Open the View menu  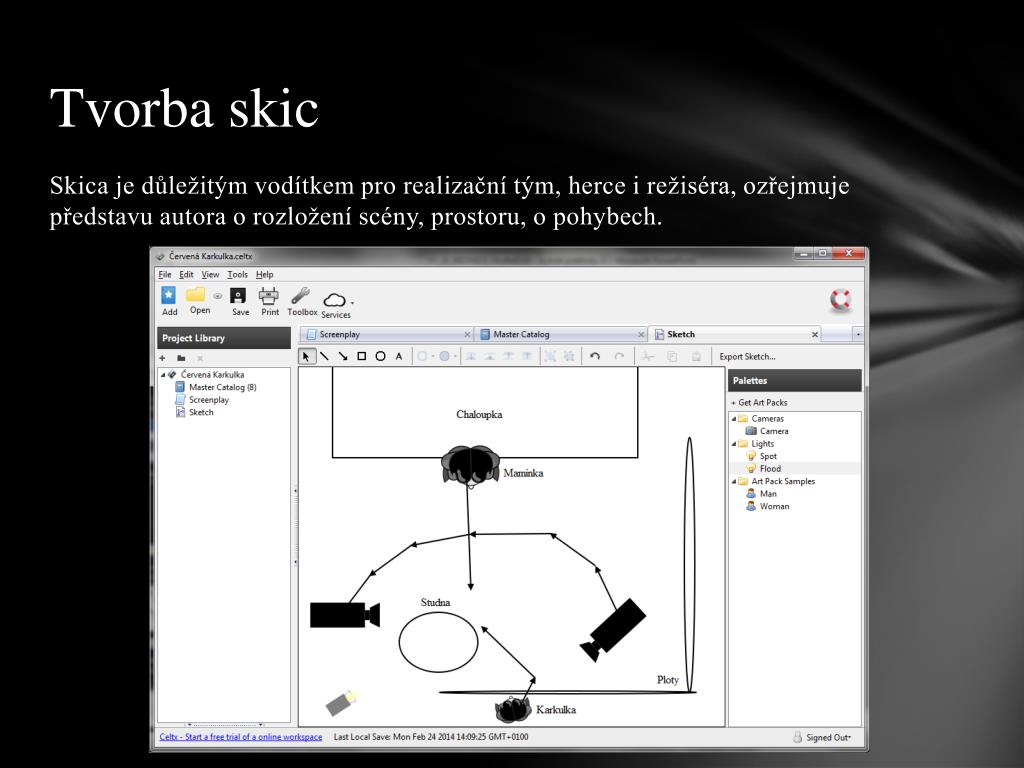tap(210, 275)
